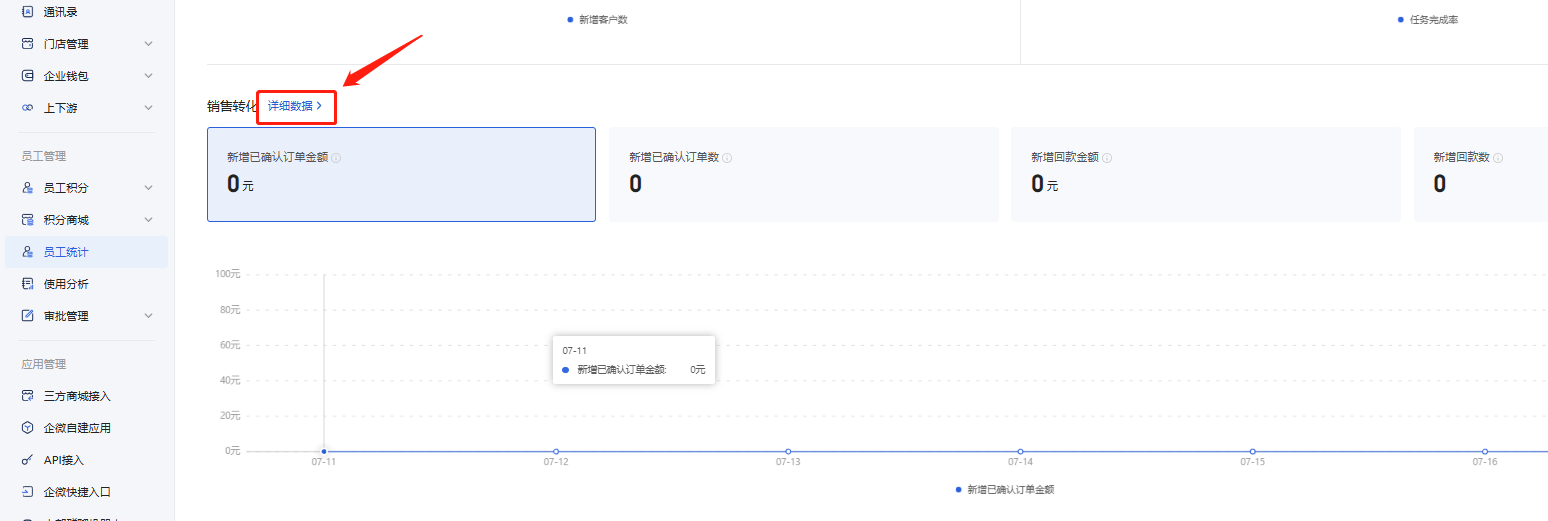Screen dimensions: 1548x521
Task: Click the 应用管理 sidebar group header
Action: (x=43, y=364)
